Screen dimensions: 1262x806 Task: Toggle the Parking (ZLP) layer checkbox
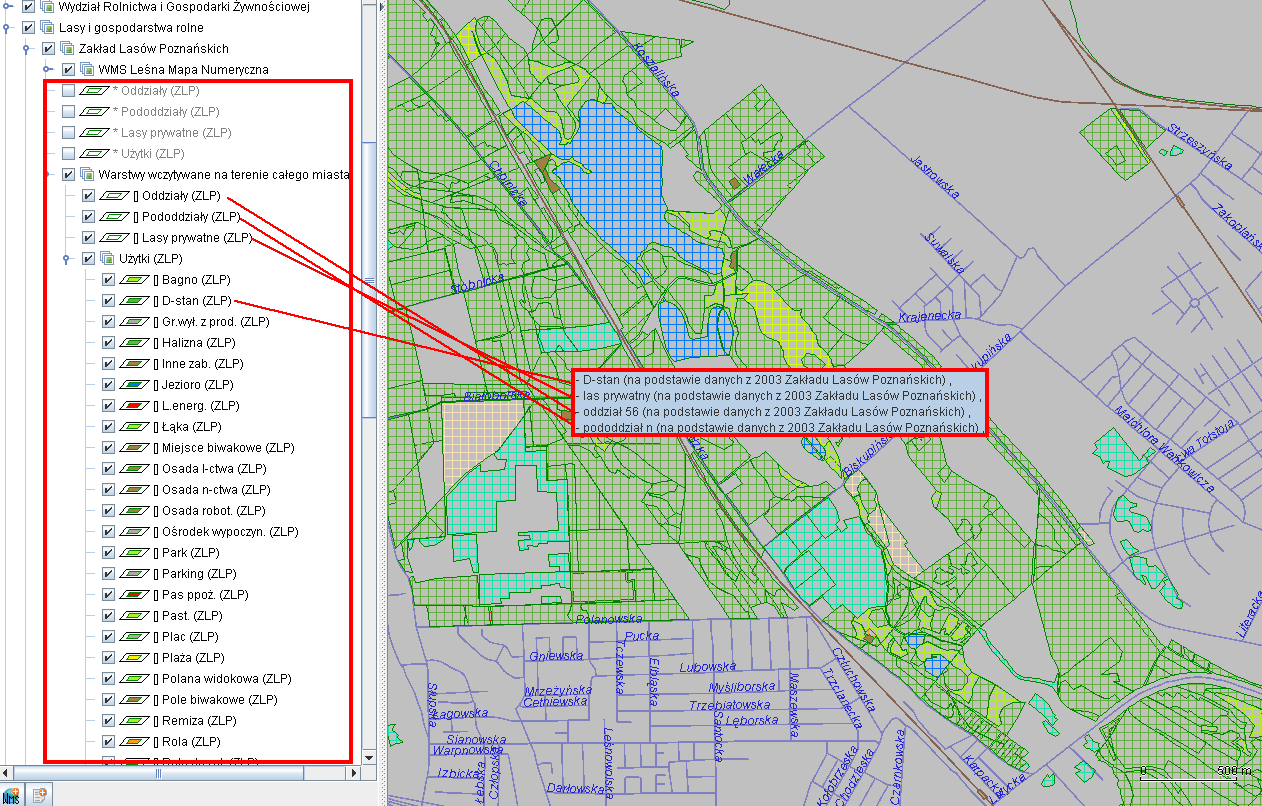pyautogui.click(x=109, y=574)
